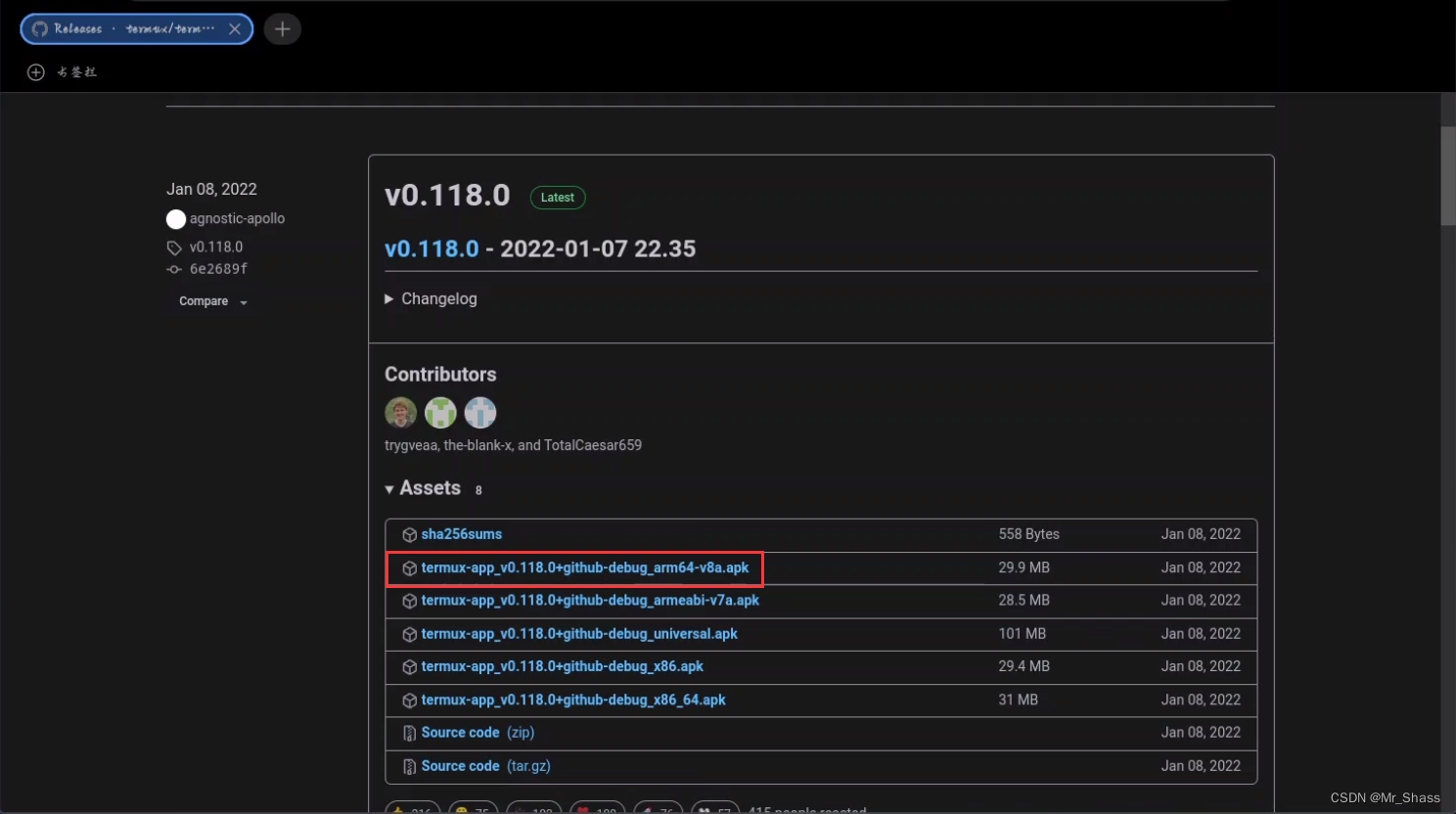Viewport: 1456px width, 814px height.
Task: Click package icon beside universal apk
Action: [410, 634]
